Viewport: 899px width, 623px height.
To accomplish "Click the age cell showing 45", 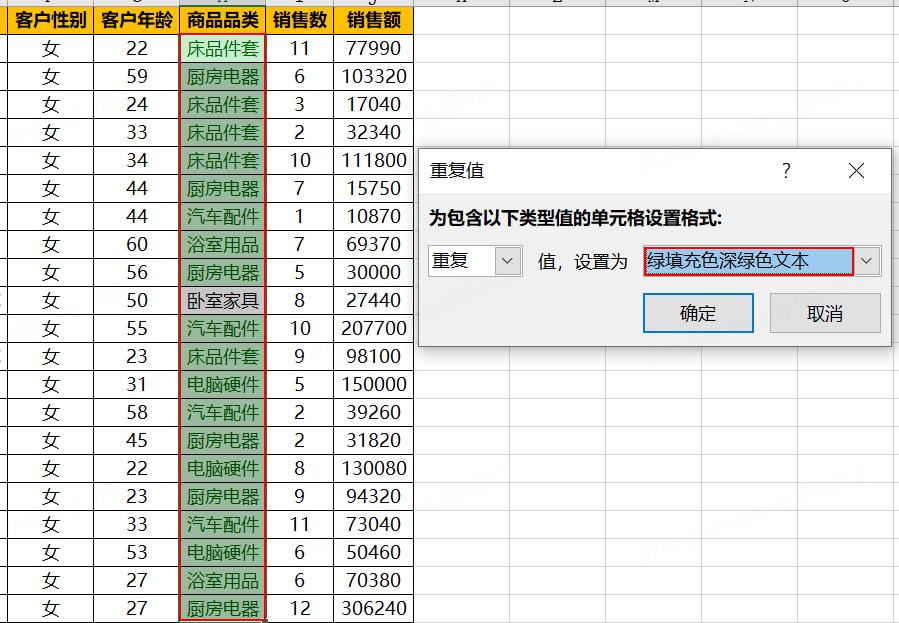I will pyautogui.click(x=136, y=440).
